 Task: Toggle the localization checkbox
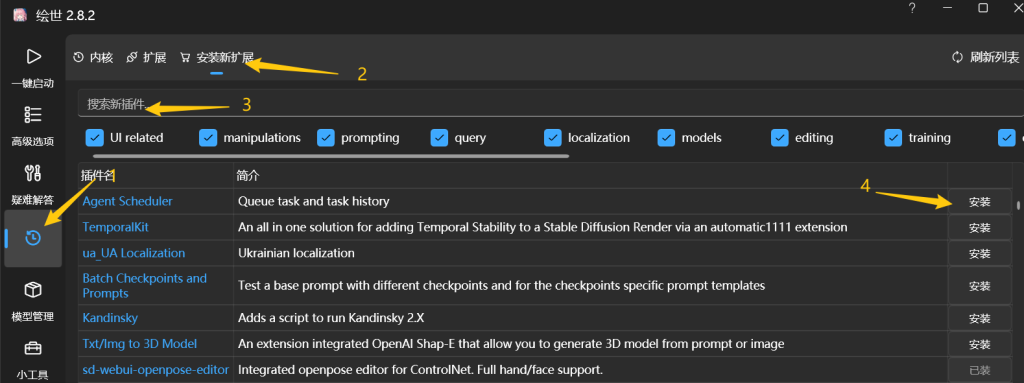click(553, 138)
